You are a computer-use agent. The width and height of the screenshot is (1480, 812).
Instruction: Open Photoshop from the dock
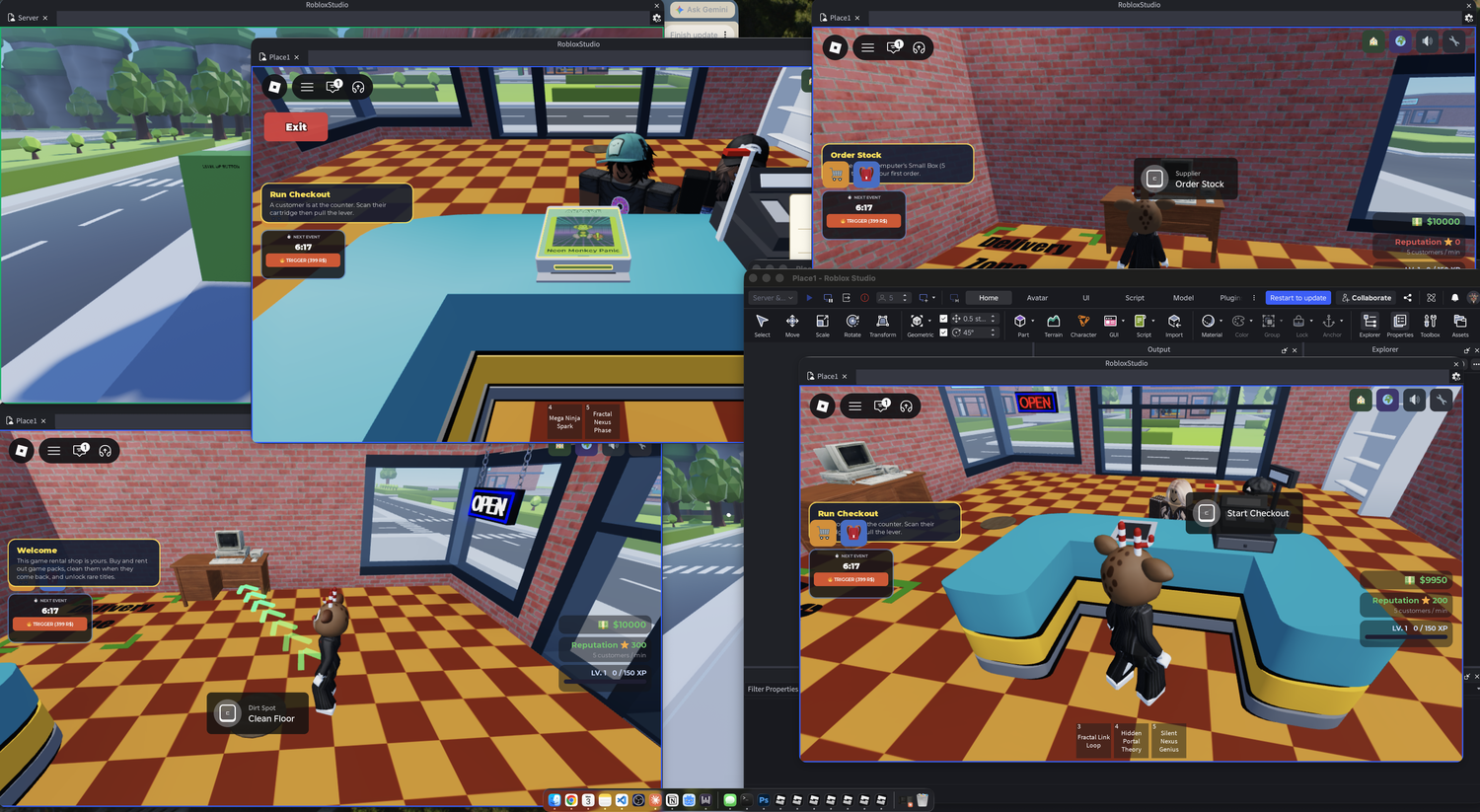click(763, 800)
